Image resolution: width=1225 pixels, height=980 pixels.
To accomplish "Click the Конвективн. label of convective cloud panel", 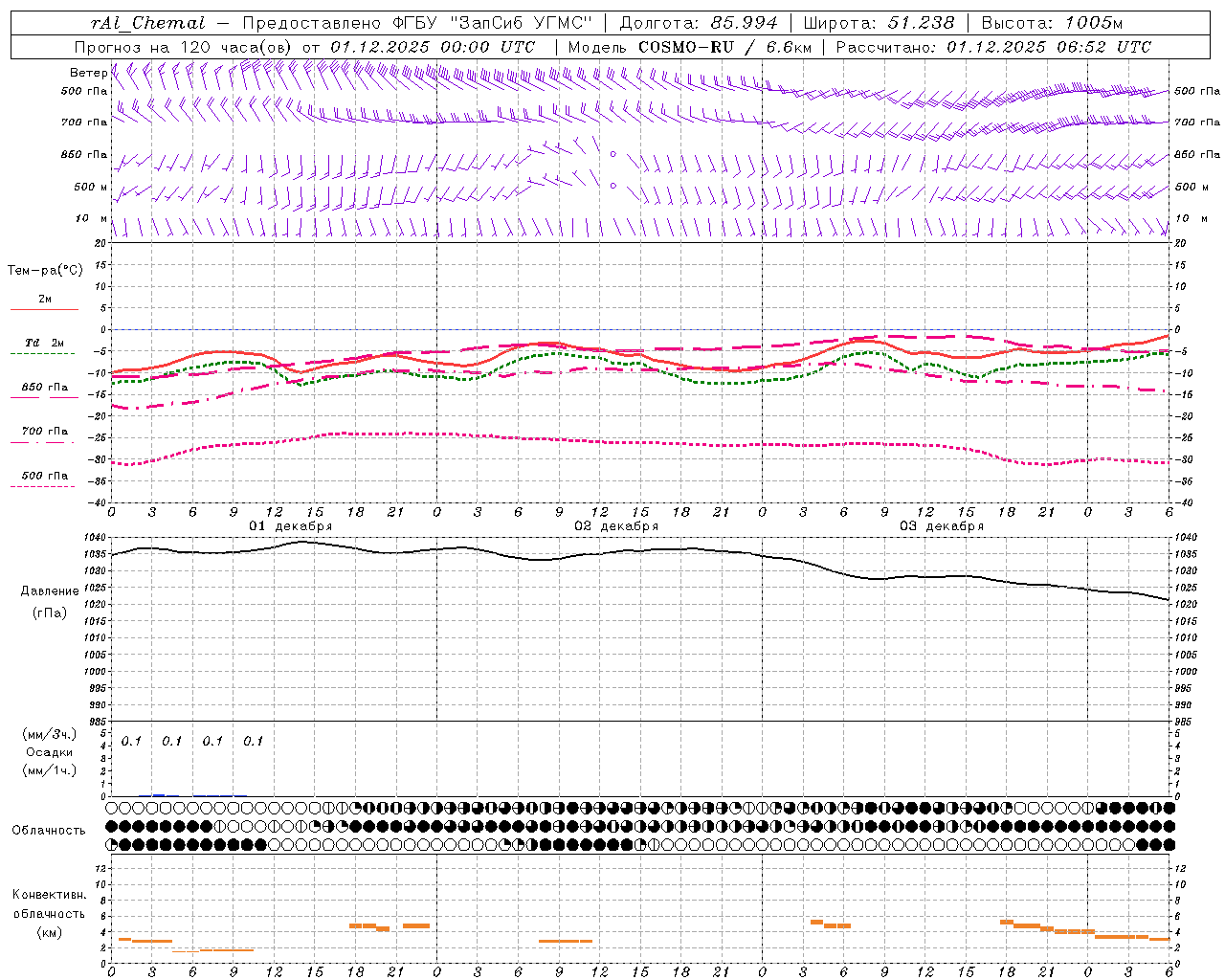I will [49, 896].
